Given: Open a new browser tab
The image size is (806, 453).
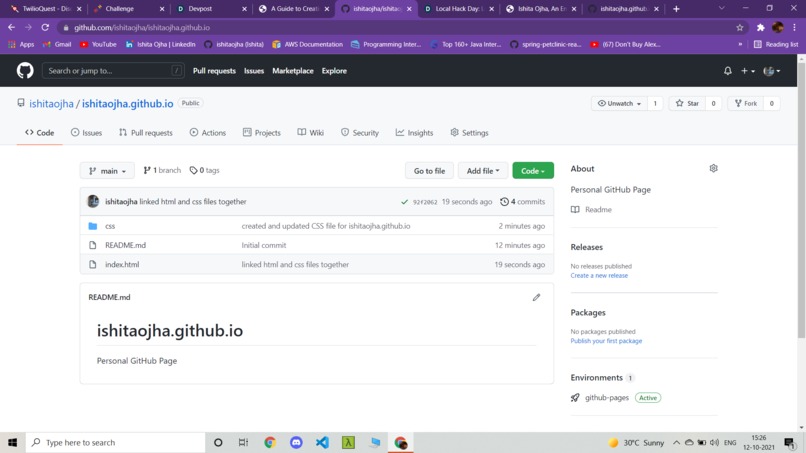Looking at the screenshot, I should coord(676,9).
